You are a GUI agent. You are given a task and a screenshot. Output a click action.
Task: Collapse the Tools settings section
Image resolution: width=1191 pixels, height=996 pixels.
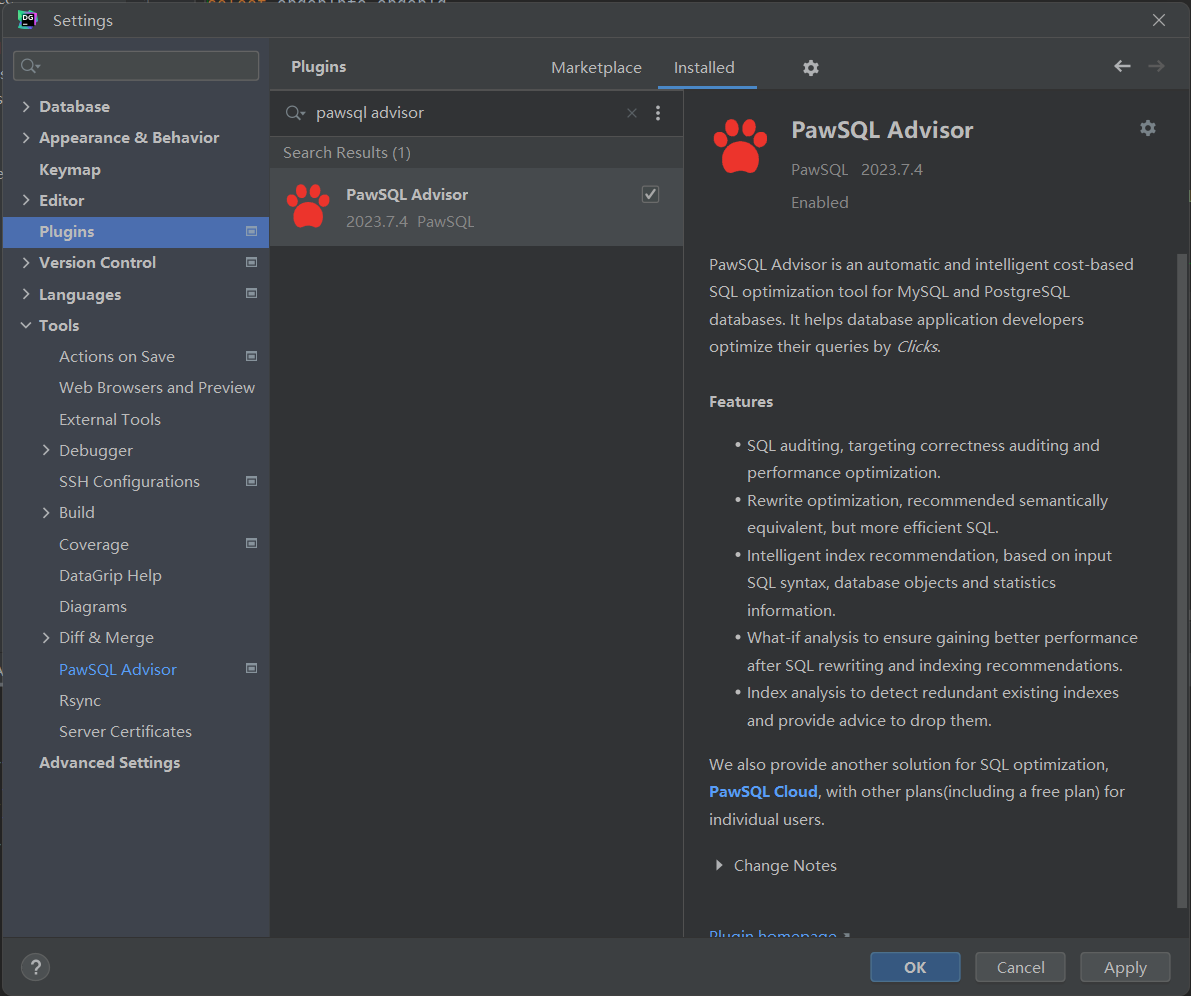click(x=26, y=326)
